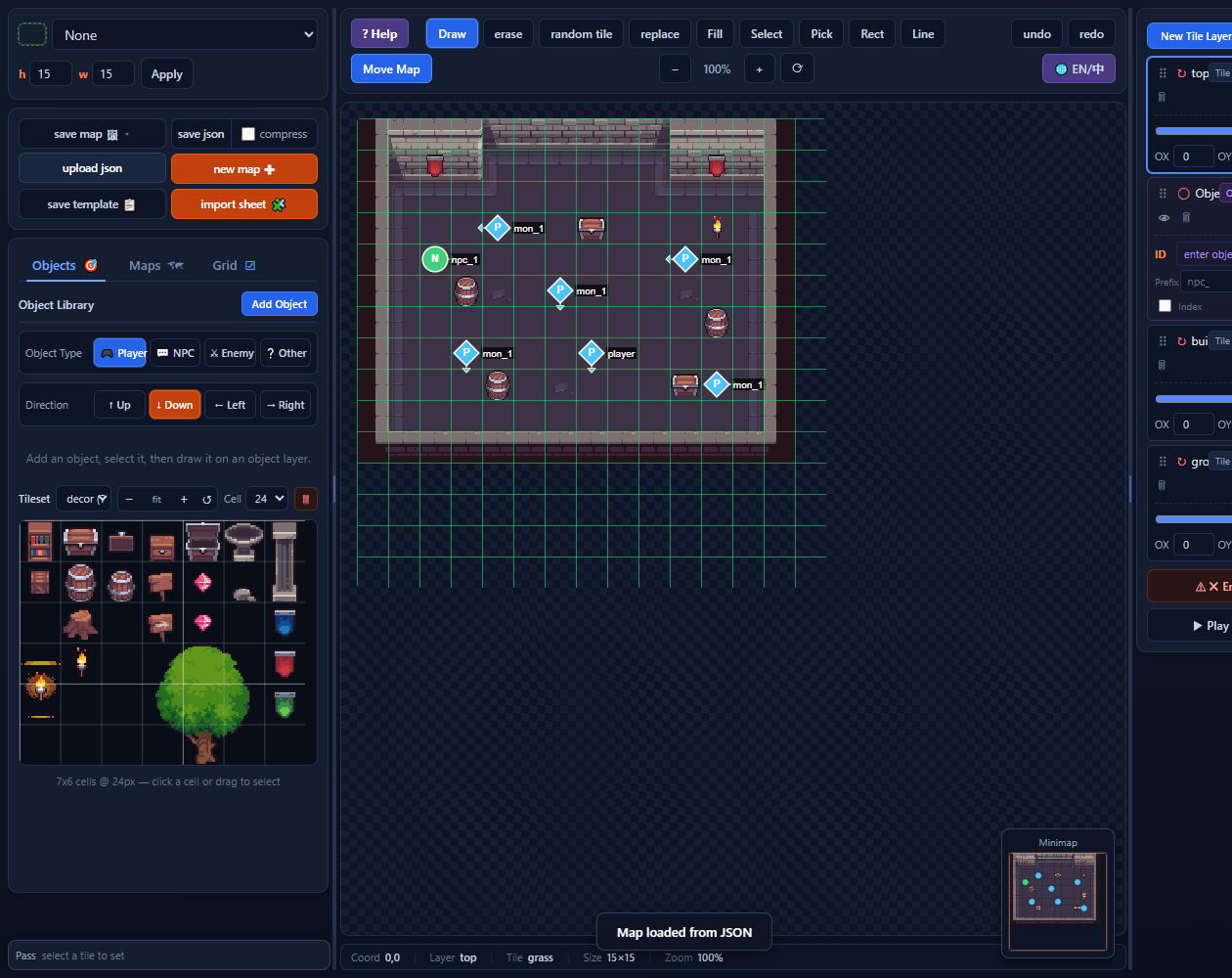The width and height of the screenshot is (1232, 978).
Task: Zoom in the tileset preview
Action: pyautogui.click(x=184, y=499)
